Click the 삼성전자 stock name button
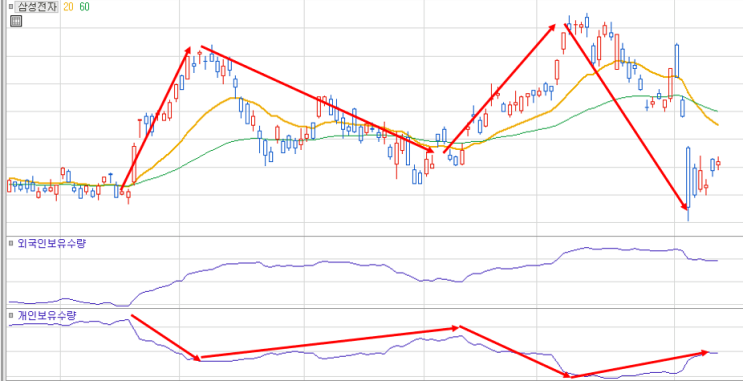 (37, 7)
